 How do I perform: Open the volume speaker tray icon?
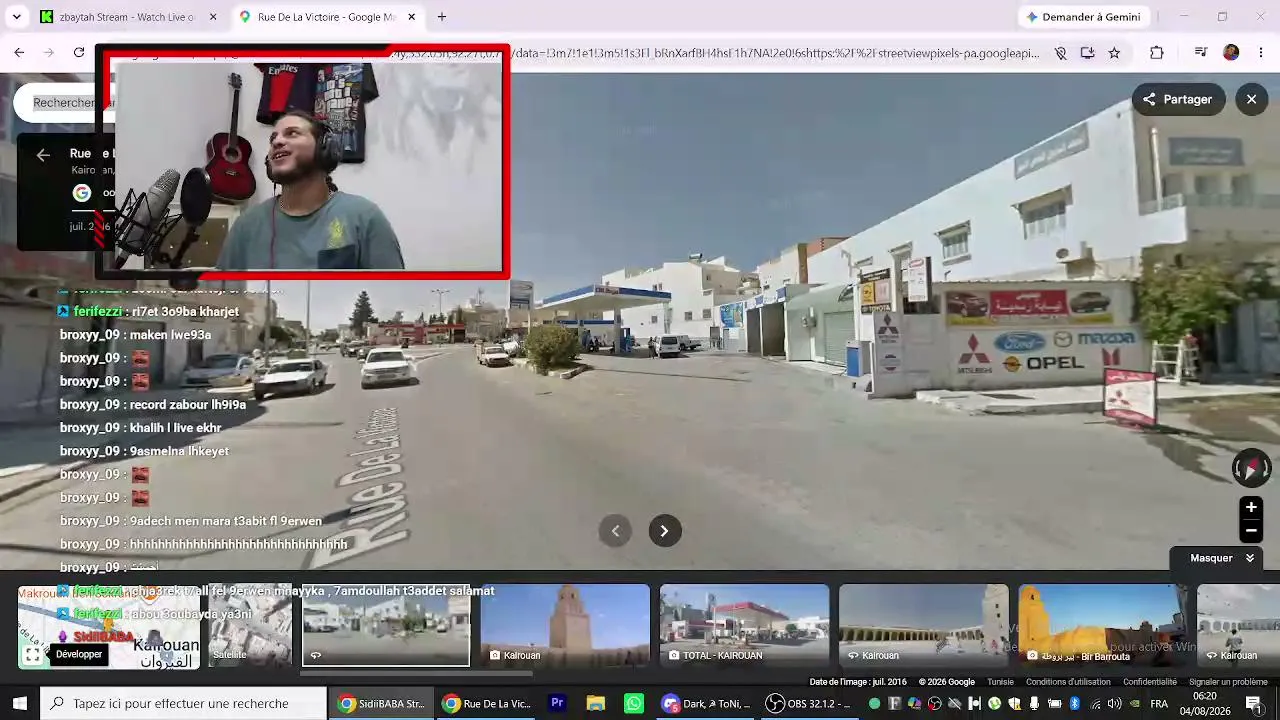point(1115,704)
